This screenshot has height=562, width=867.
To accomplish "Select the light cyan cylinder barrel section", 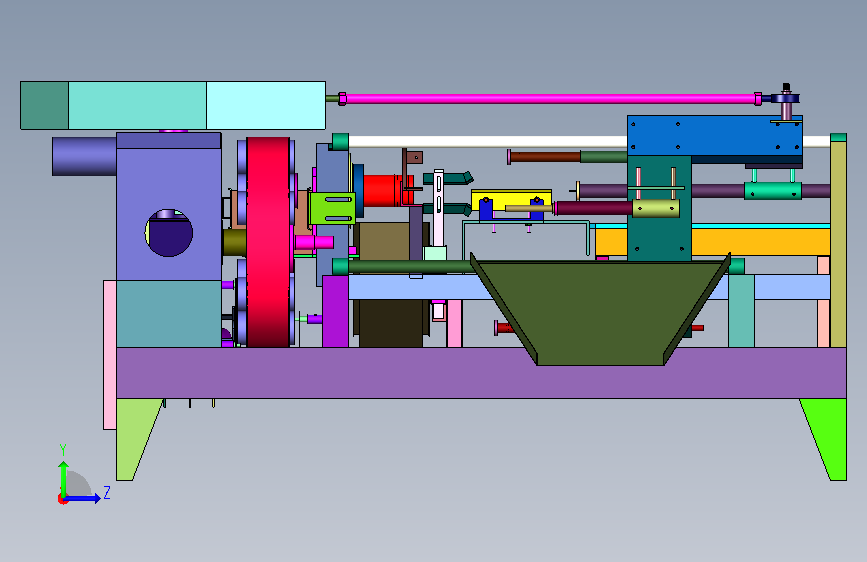I will tap(266, 106).
